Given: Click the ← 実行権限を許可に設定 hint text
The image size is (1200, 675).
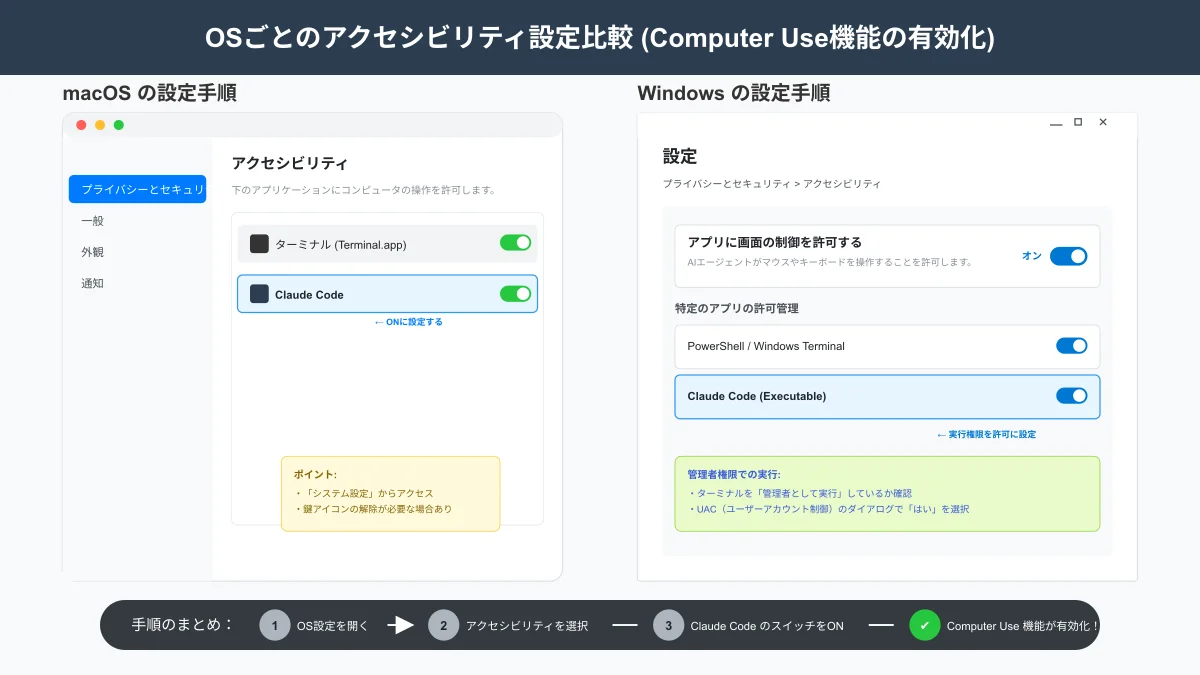Looking at the screenshot, I should (x=986, y=435).
